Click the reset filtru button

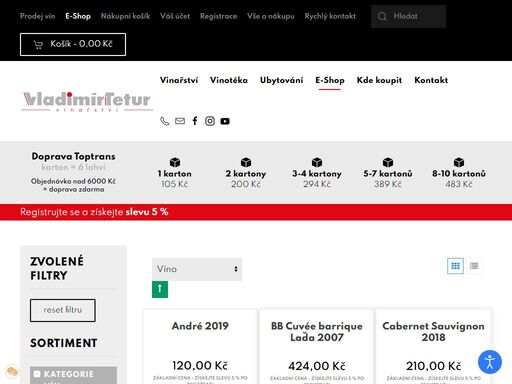point(63,310)
